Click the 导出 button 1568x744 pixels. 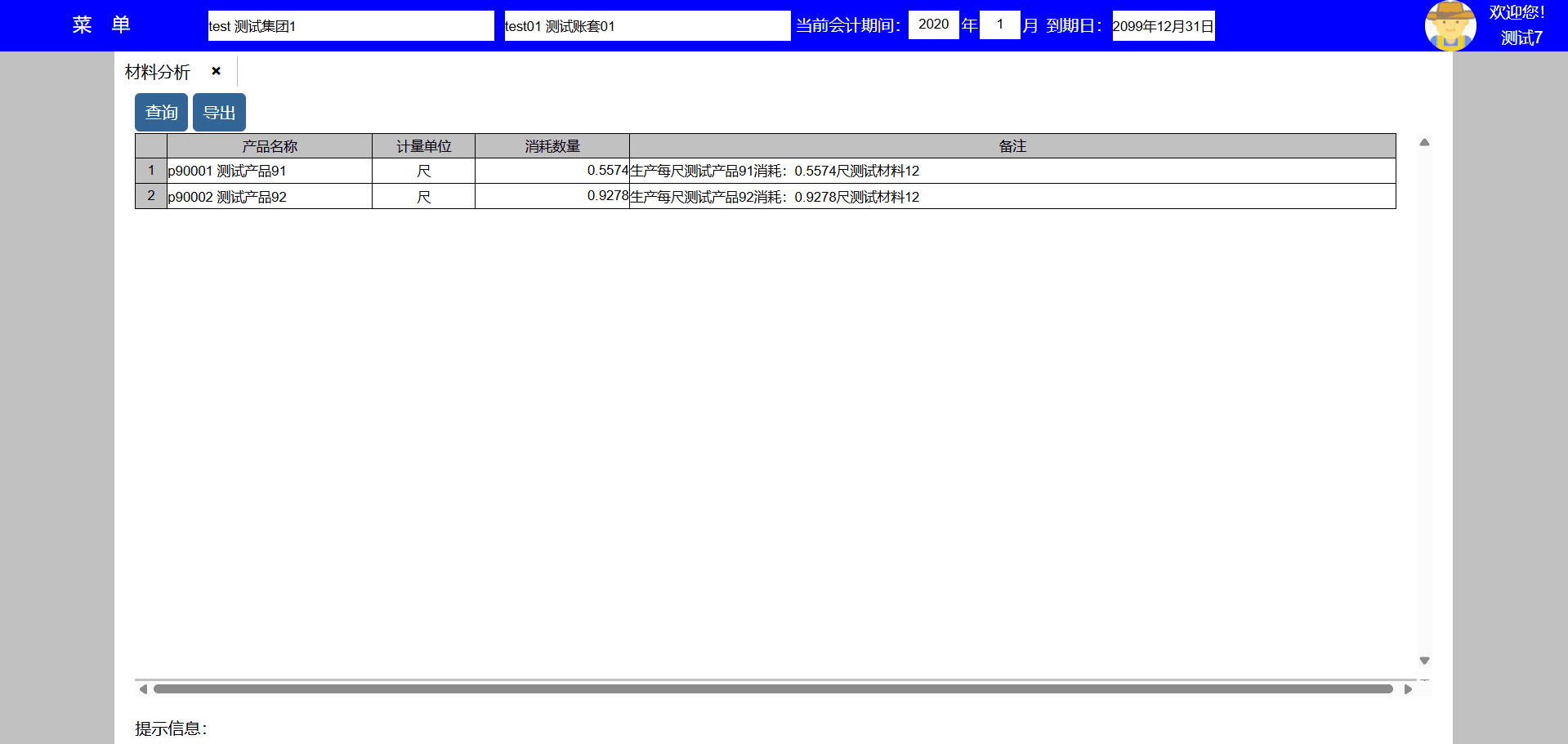pyautogui.click(x=219, y=113)
